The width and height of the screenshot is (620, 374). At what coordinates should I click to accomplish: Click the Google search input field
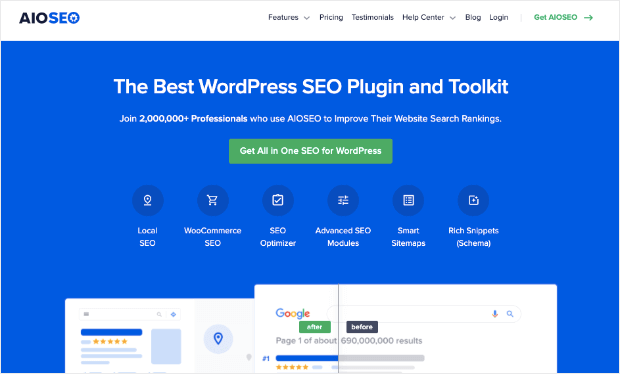tap(424, 314)
